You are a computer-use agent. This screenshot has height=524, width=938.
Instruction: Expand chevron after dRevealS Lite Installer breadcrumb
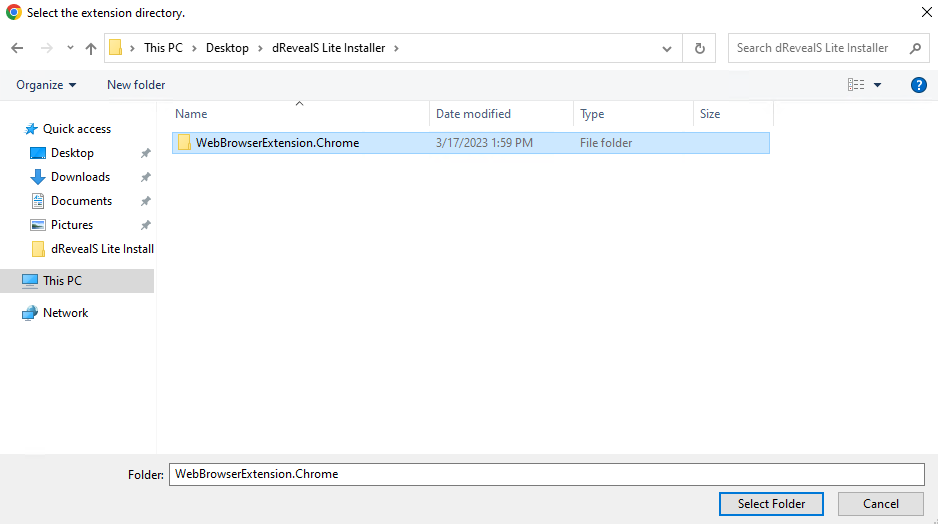[396, 48]
